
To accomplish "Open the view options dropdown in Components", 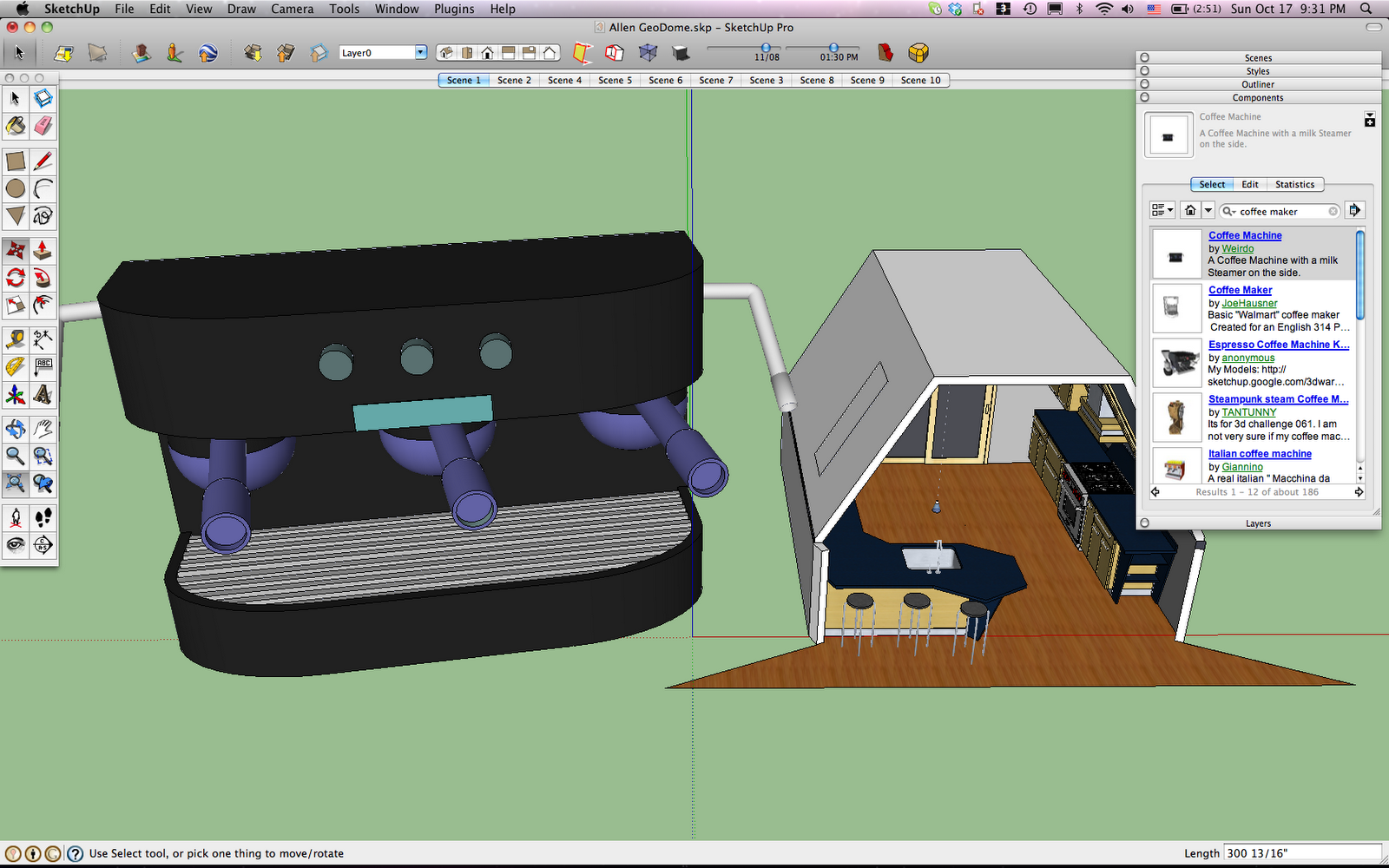I will point(1162,210).
